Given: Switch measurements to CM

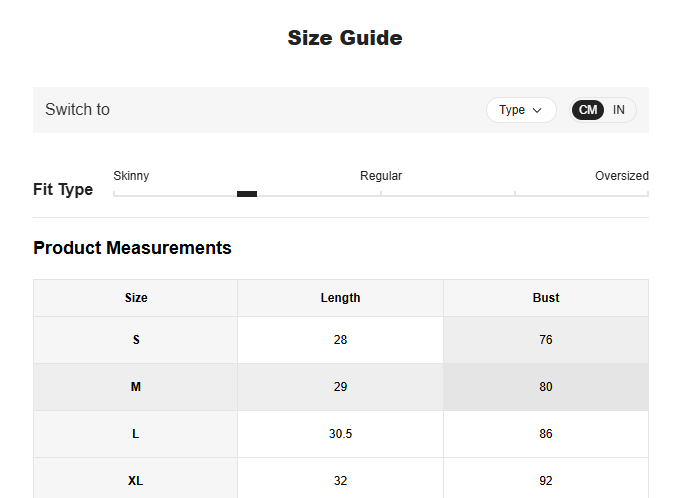Looking at the screenshot, I should [x=589, y=110].
